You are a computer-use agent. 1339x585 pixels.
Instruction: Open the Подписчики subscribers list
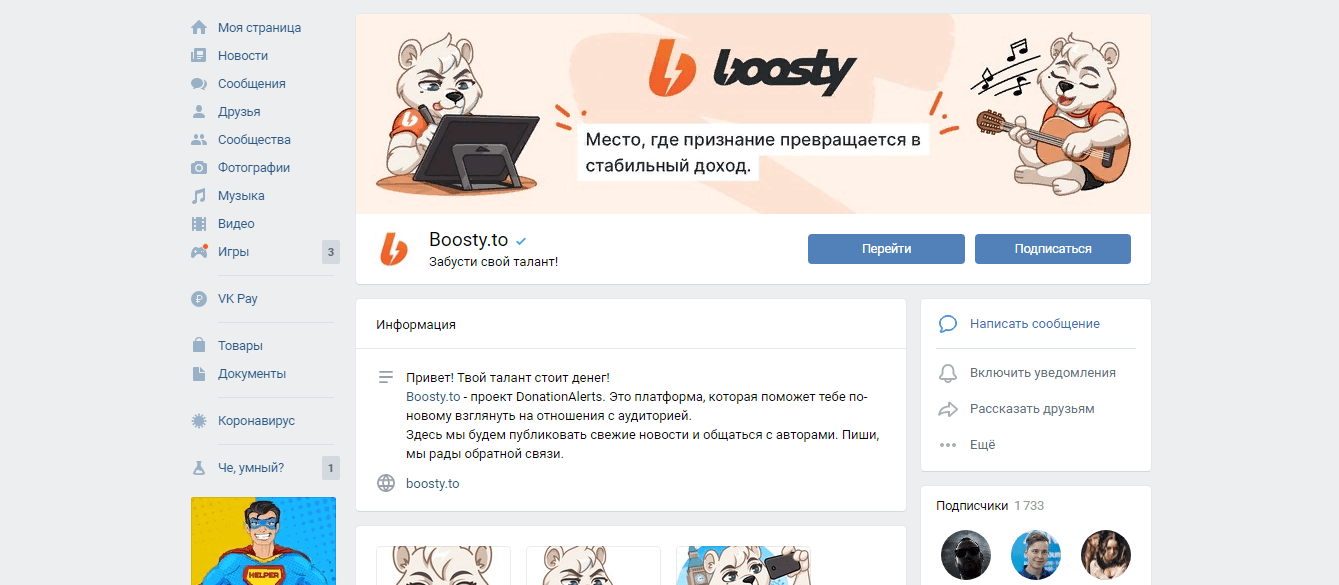coord(972,506)
